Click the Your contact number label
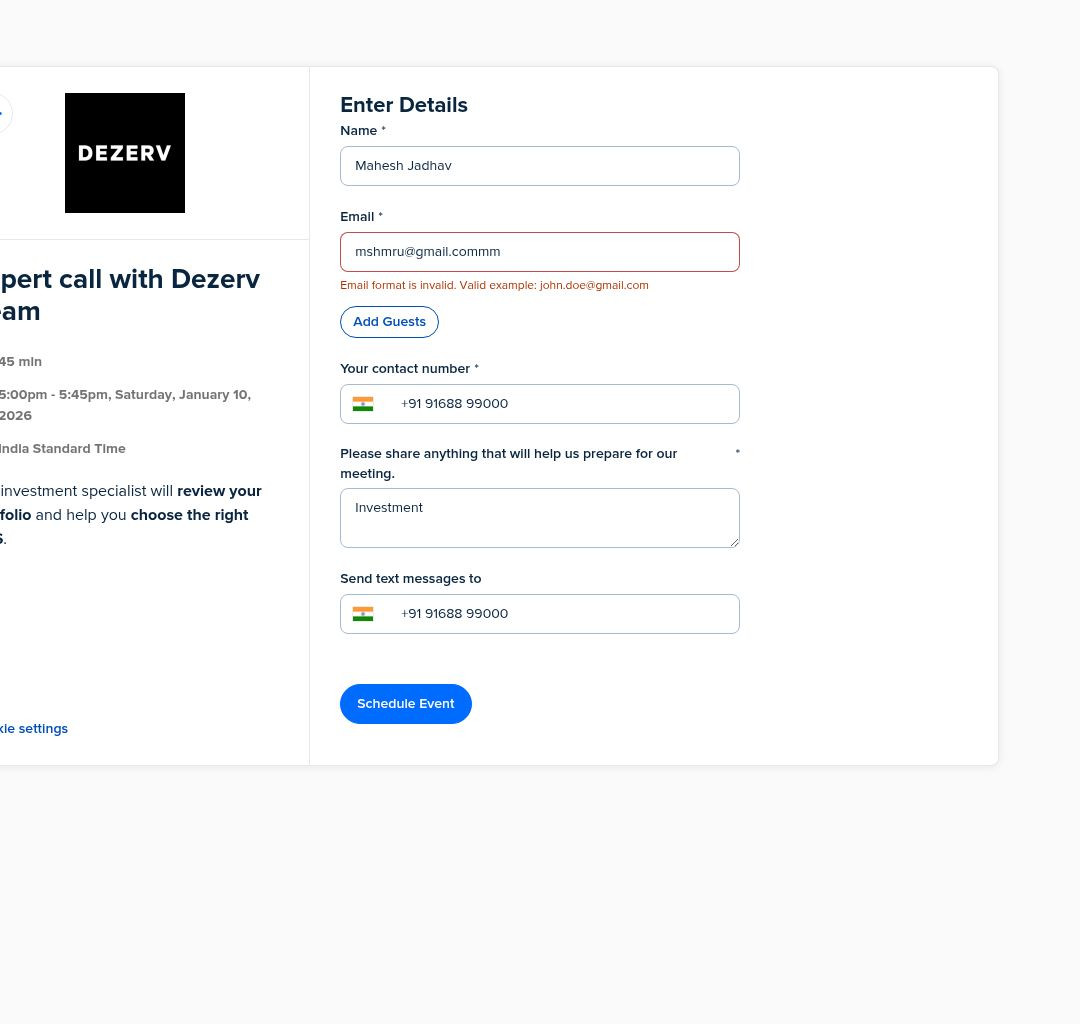 [405, 369]
